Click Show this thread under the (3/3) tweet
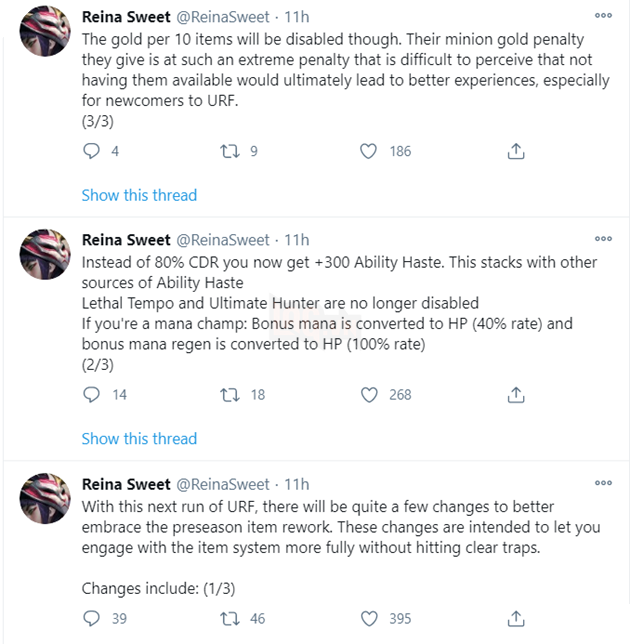The image size is (630, 644). click(139, 195)
